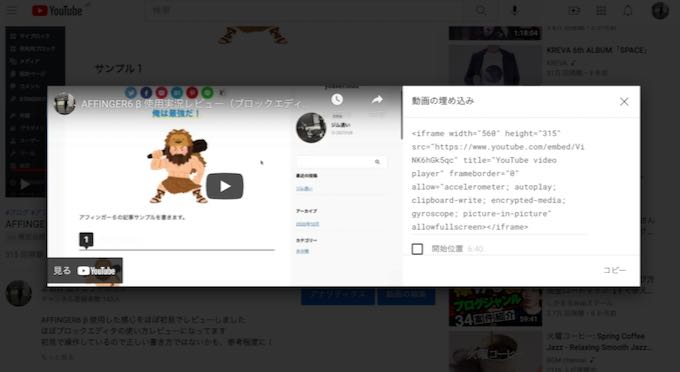Screen dimensions: 680x372
Task: Focus the YouTube search field
Action: coord(309,10)
